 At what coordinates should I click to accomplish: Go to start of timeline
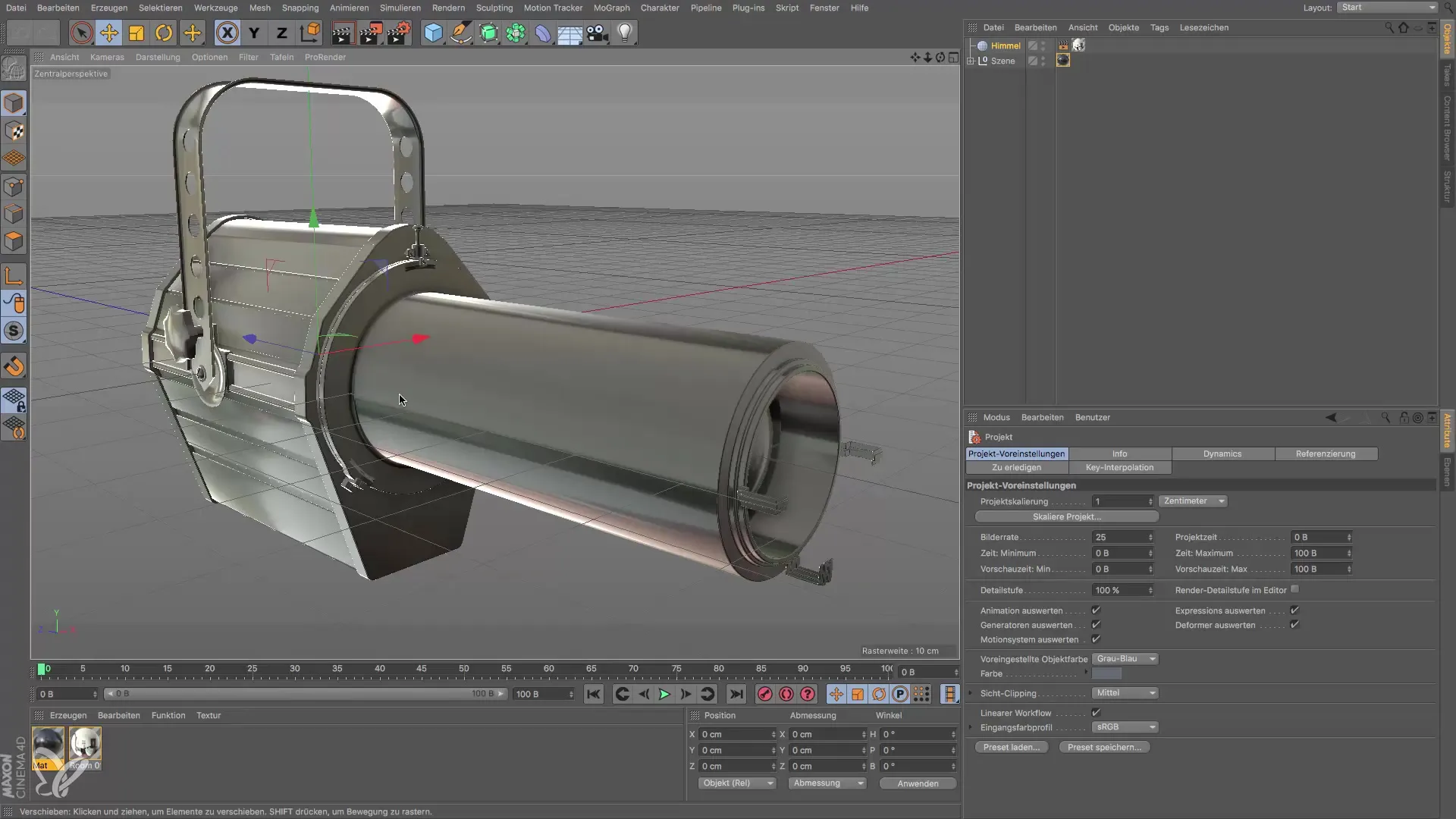594,694
